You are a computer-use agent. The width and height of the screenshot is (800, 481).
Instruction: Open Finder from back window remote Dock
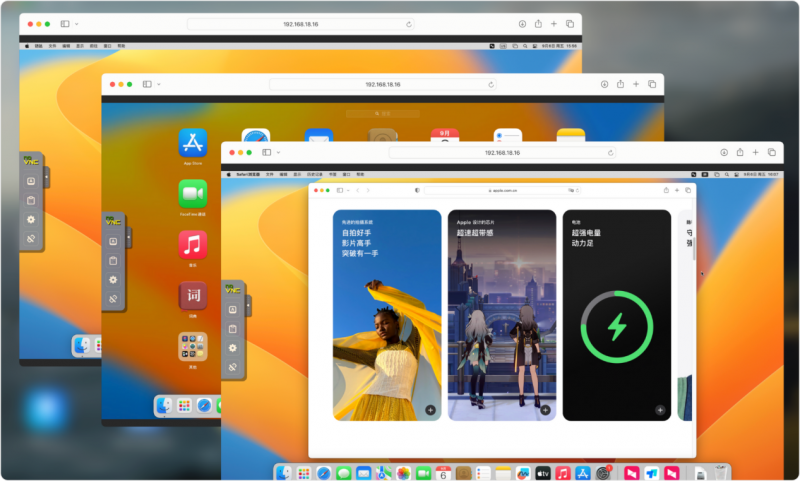coord(82,346)
